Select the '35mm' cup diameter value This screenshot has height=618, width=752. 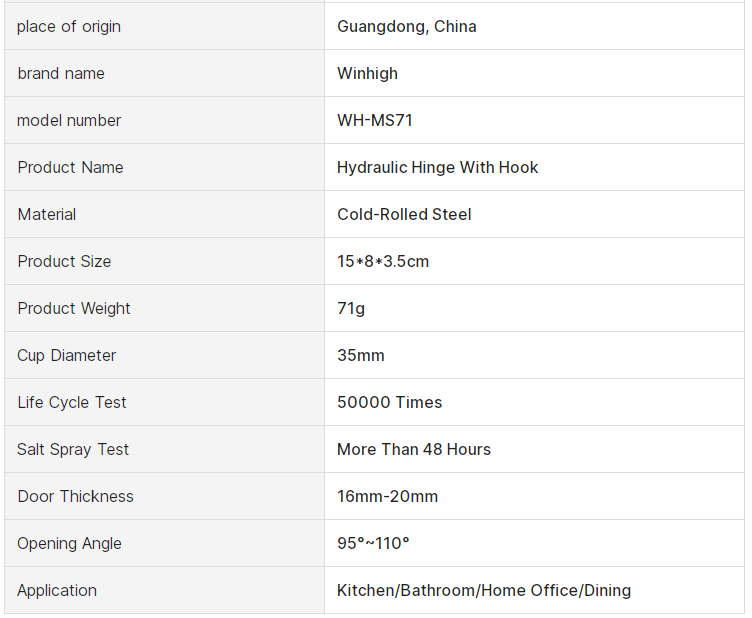(361, 355)
